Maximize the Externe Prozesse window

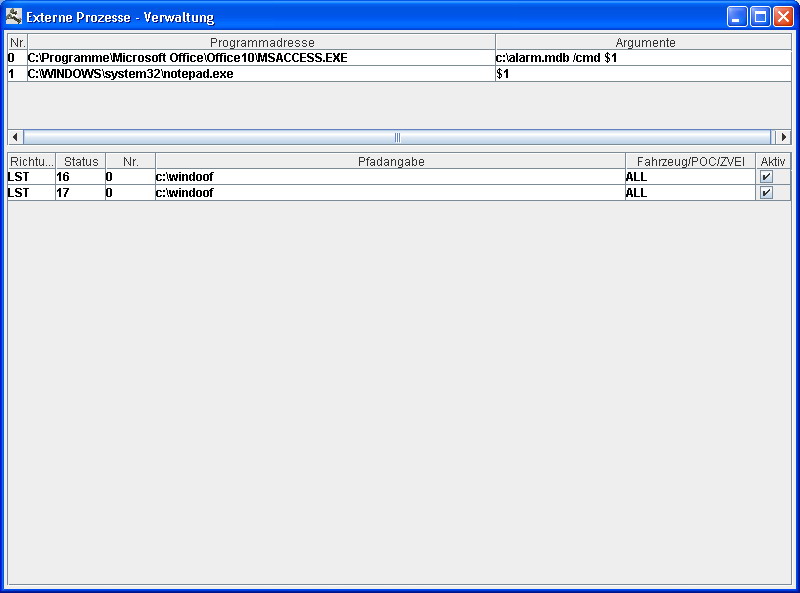point(760,17)
